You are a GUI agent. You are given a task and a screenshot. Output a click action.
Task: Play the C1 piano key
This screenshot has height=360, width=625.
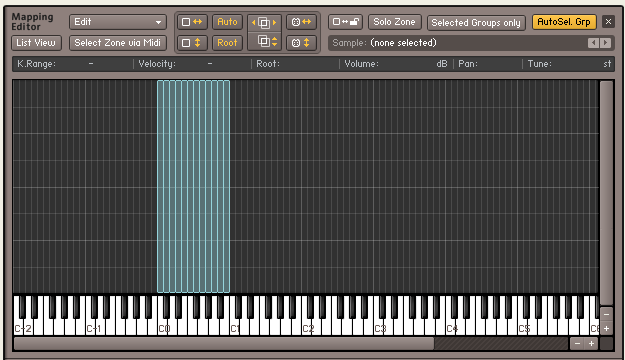tap(235, 327)
